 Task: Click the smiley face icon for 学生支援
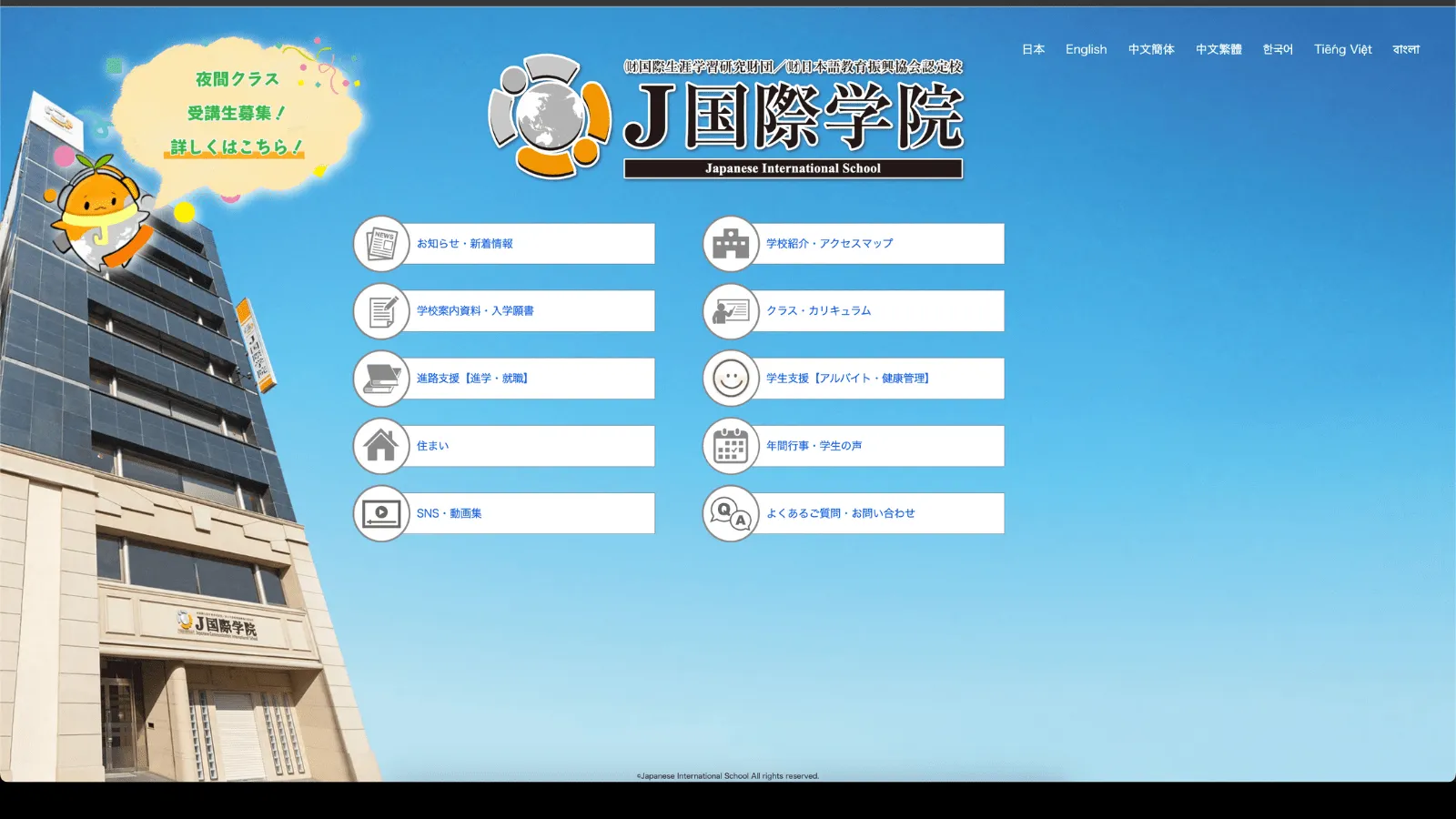coord(730,378)
